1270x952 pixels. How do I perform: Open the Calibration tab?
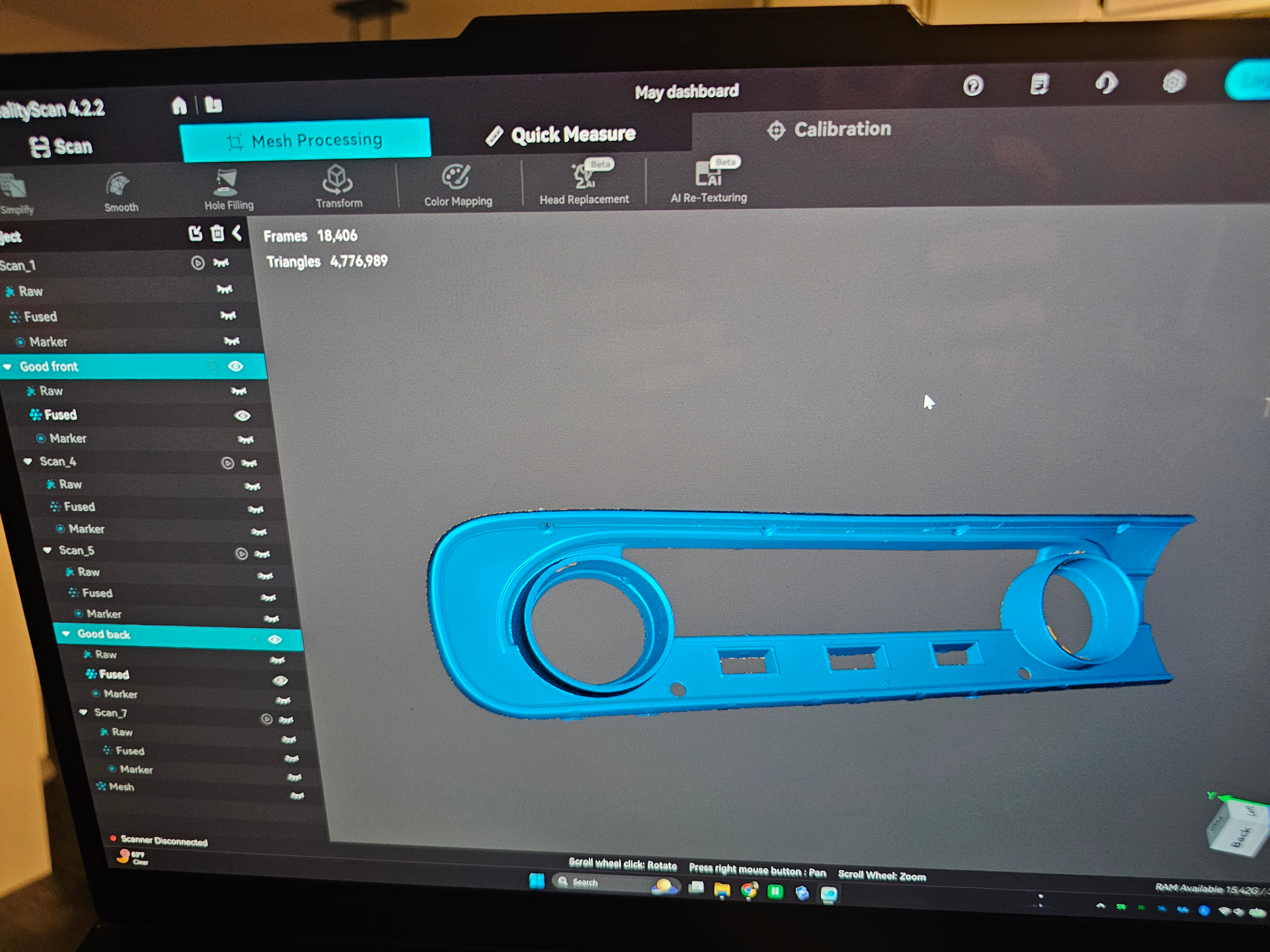click(829, 130)
